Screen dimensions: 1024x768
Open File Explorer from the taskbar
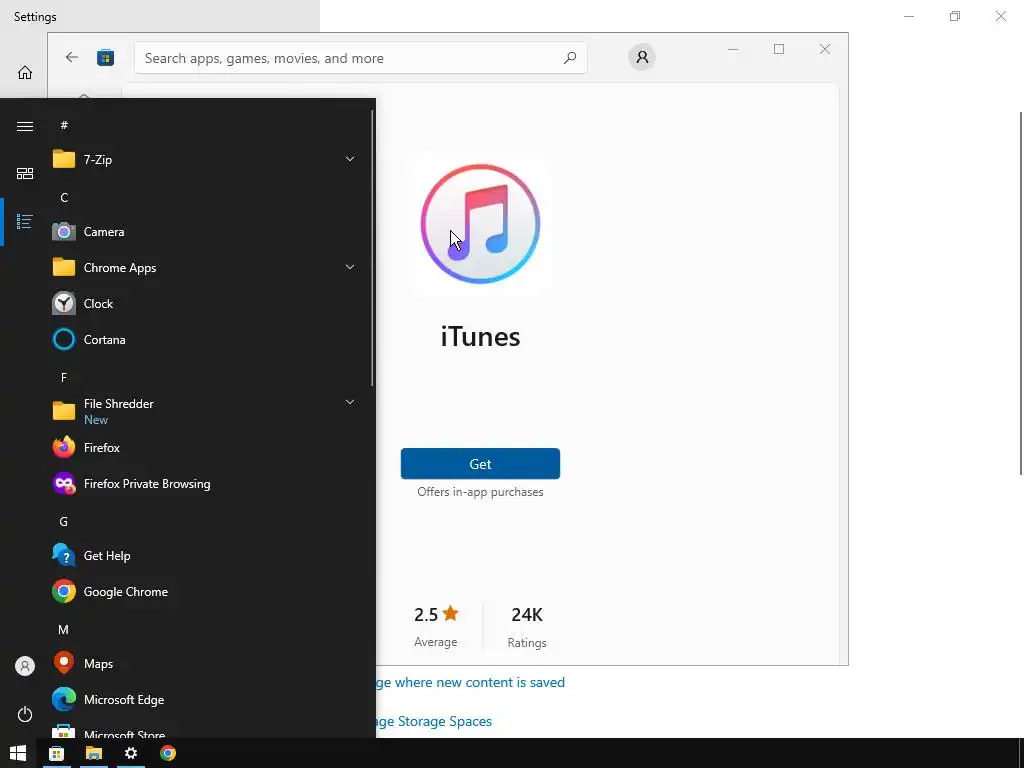click(94, 753)
